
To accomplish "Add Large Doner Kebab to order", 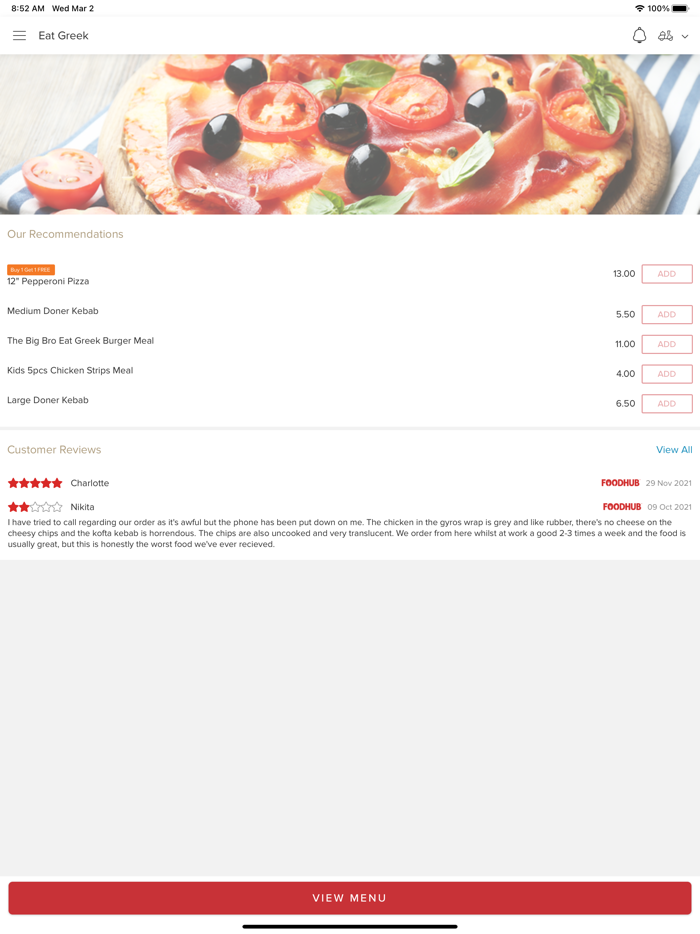I will [667, 404].
